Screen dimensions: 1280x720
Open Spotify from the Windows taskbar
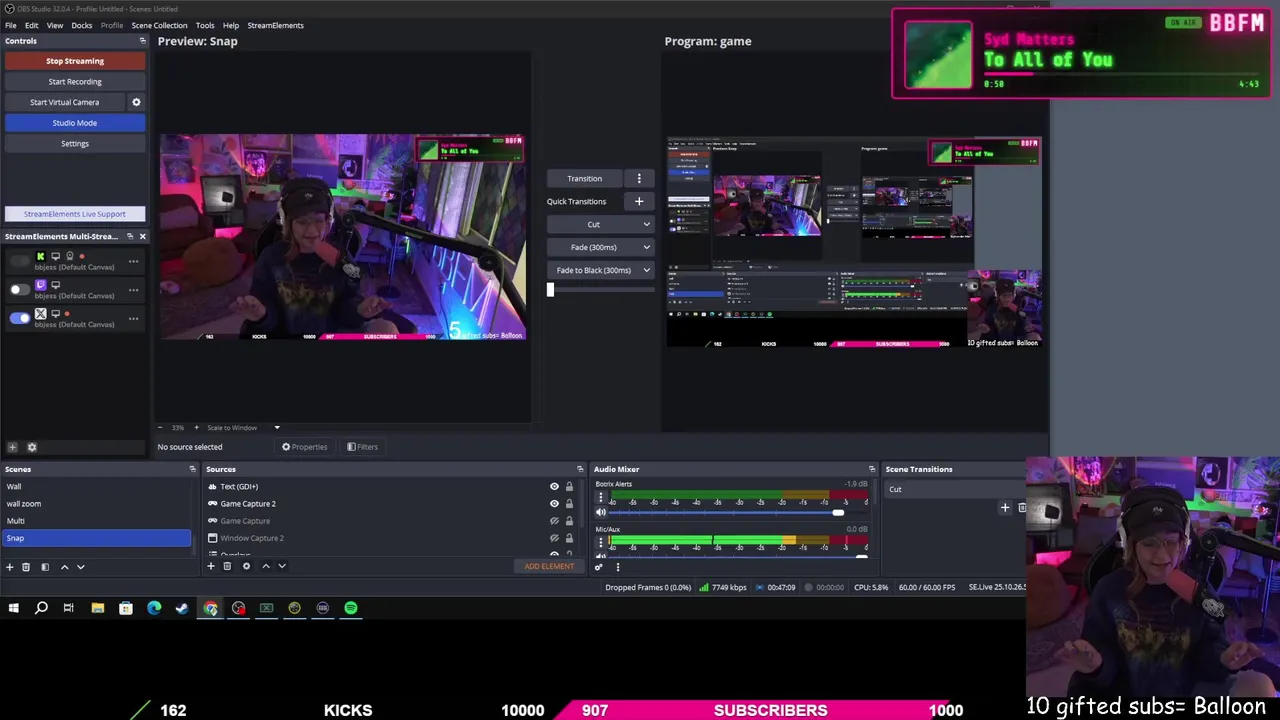351,608
